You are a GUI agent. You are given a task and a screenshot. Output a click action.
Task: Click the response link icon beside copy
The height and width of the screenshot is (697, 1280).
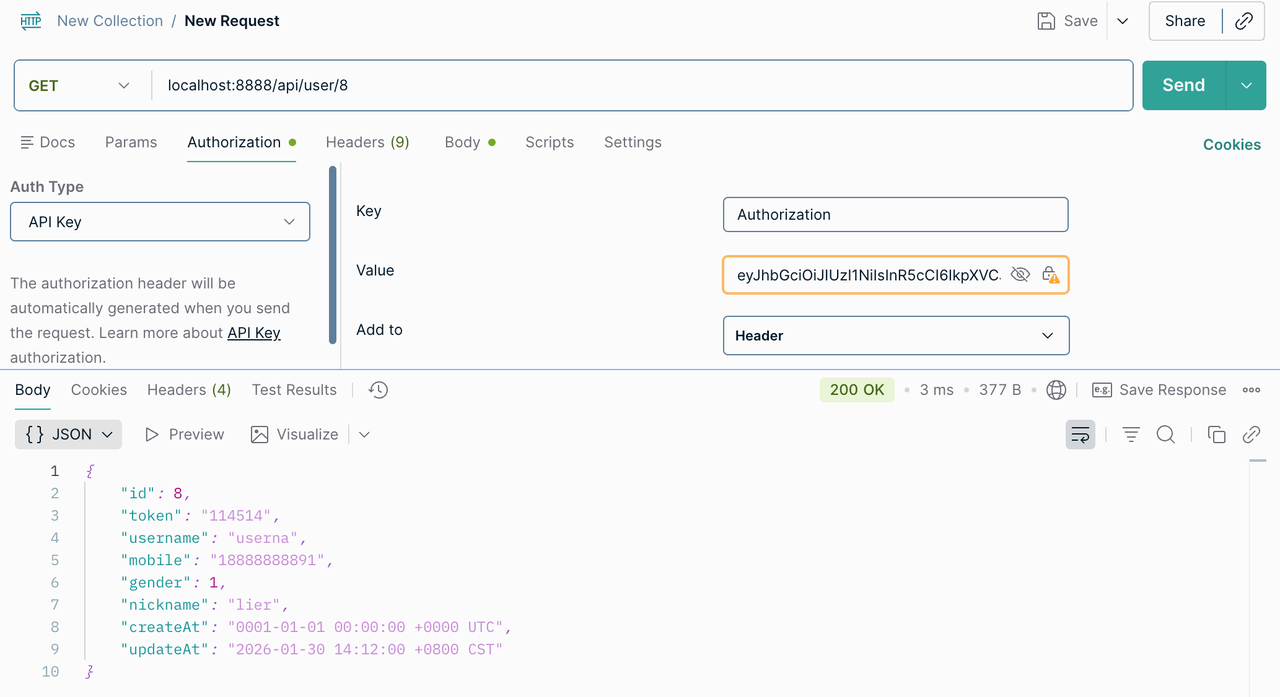pos(1251,434)
